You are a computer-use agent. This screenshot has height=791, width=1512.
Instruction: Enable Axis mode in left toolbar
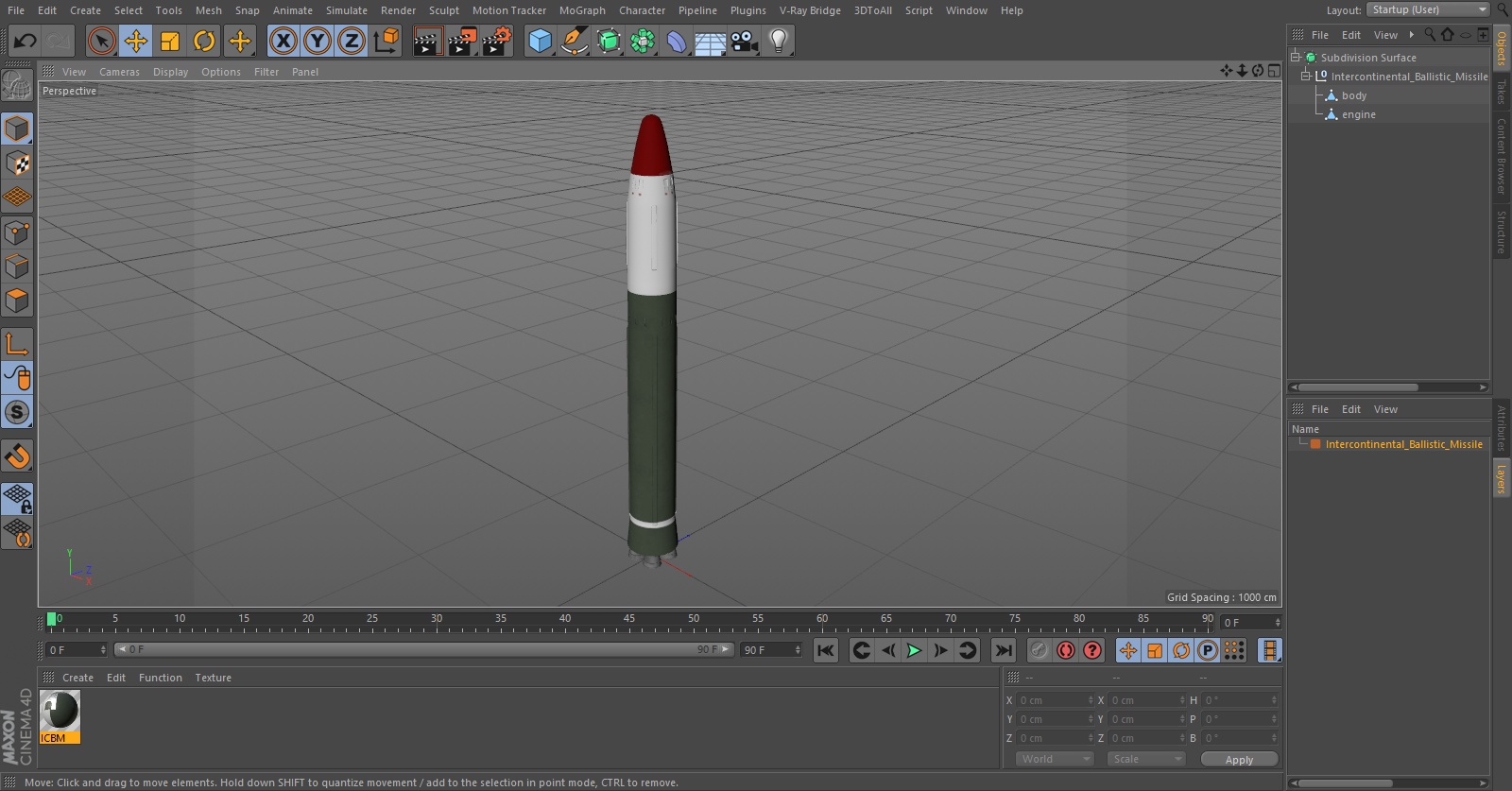(17, 344)
